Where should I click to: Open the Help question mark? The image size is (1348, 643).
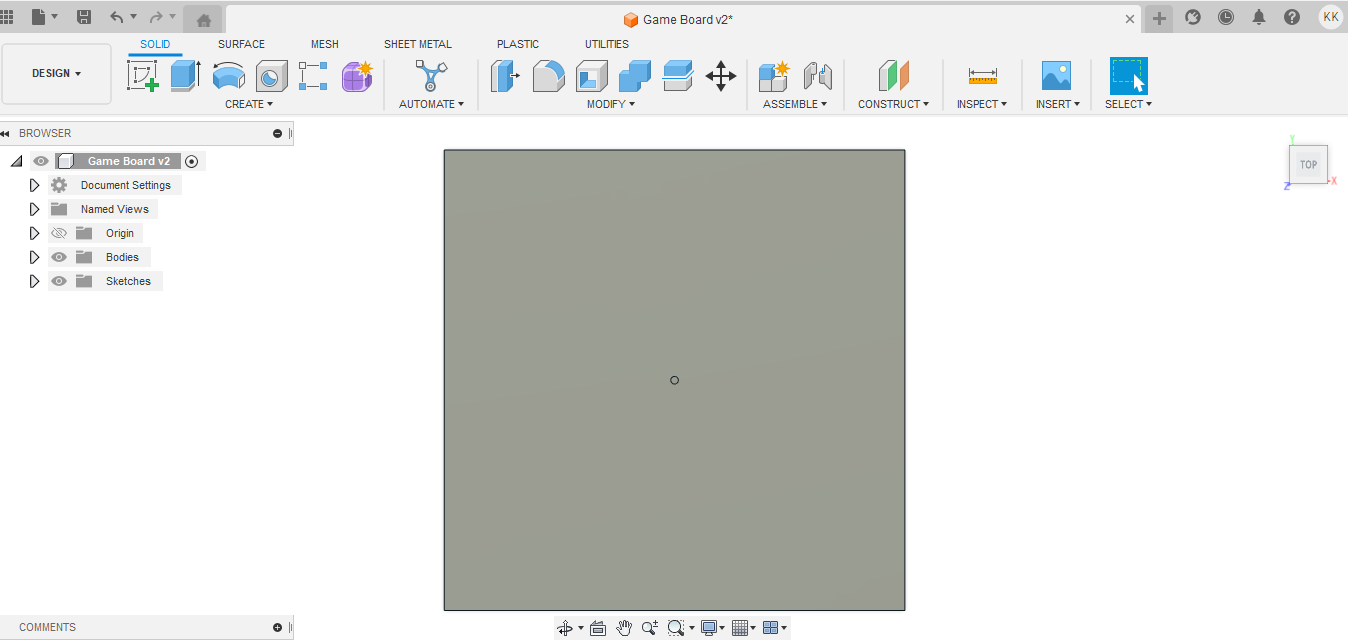1292,17
